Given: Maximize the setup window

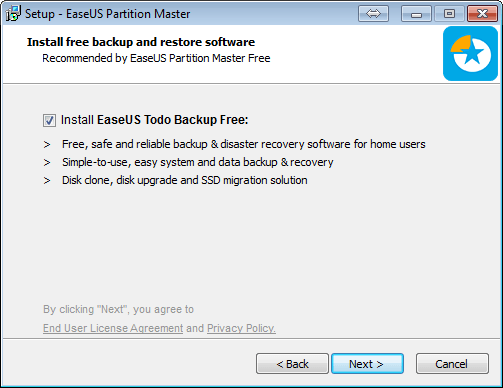Looking at the screenshot, I should (x=449, y=14).
